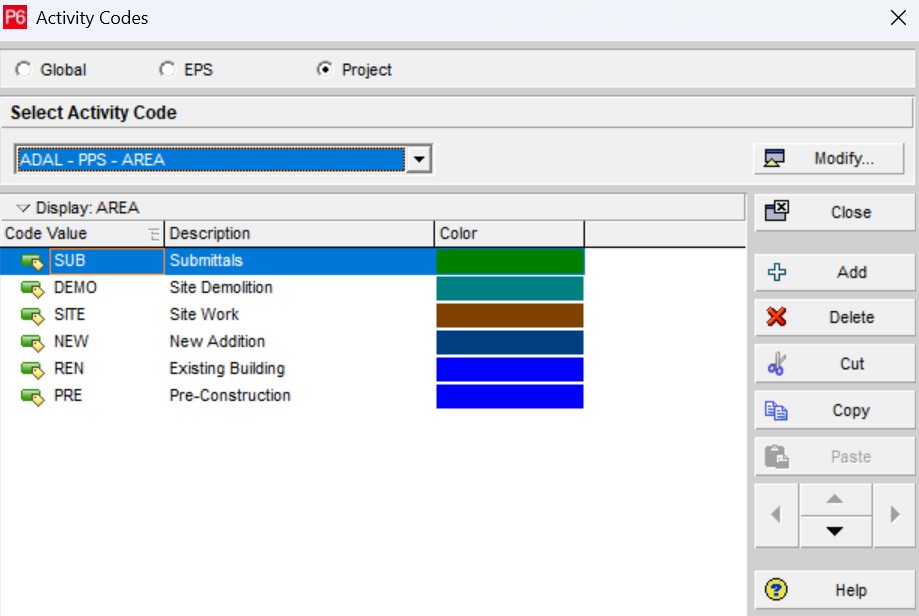Viewport: 919px width, 616px height.
Task: Open the ADAL - PPS - AREA dropdown
Action: (x=419, y=159)
